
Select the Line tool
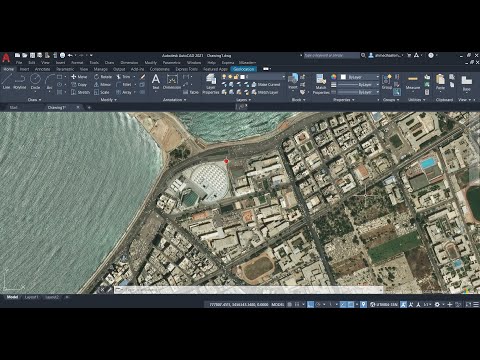[x=7, y=81]
